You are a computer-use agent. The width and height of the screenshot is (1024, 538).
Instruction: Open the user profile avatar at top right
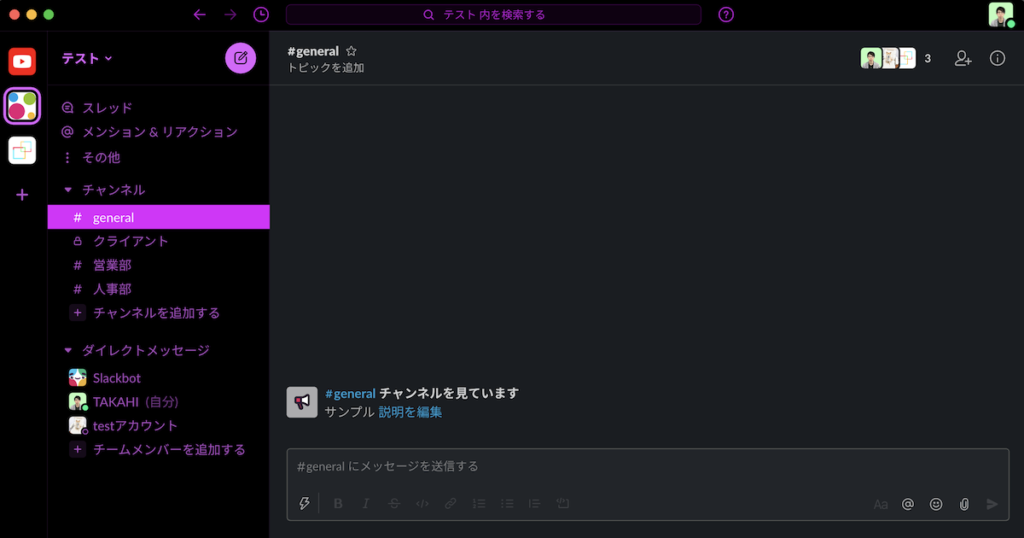(1000, 14)
